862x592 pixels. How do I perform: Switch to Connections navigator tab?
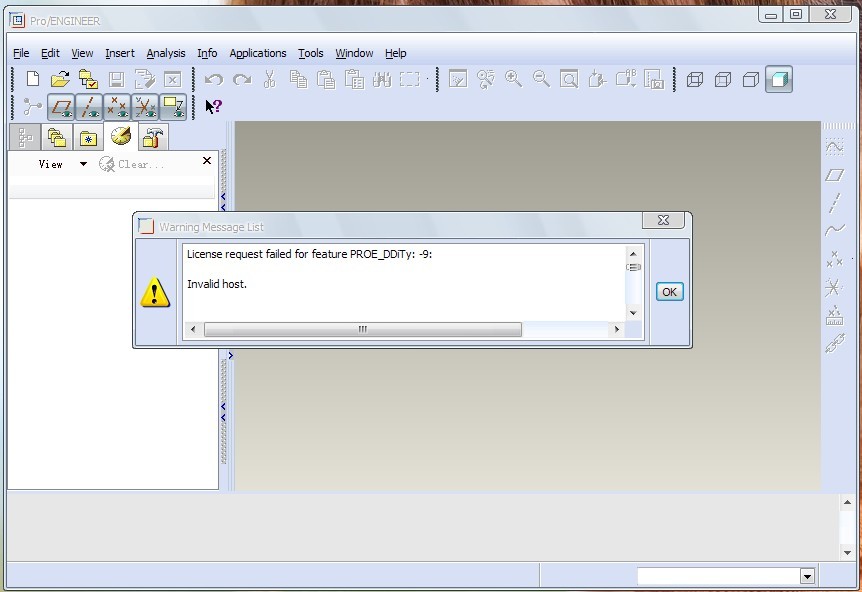click(153, 137)
